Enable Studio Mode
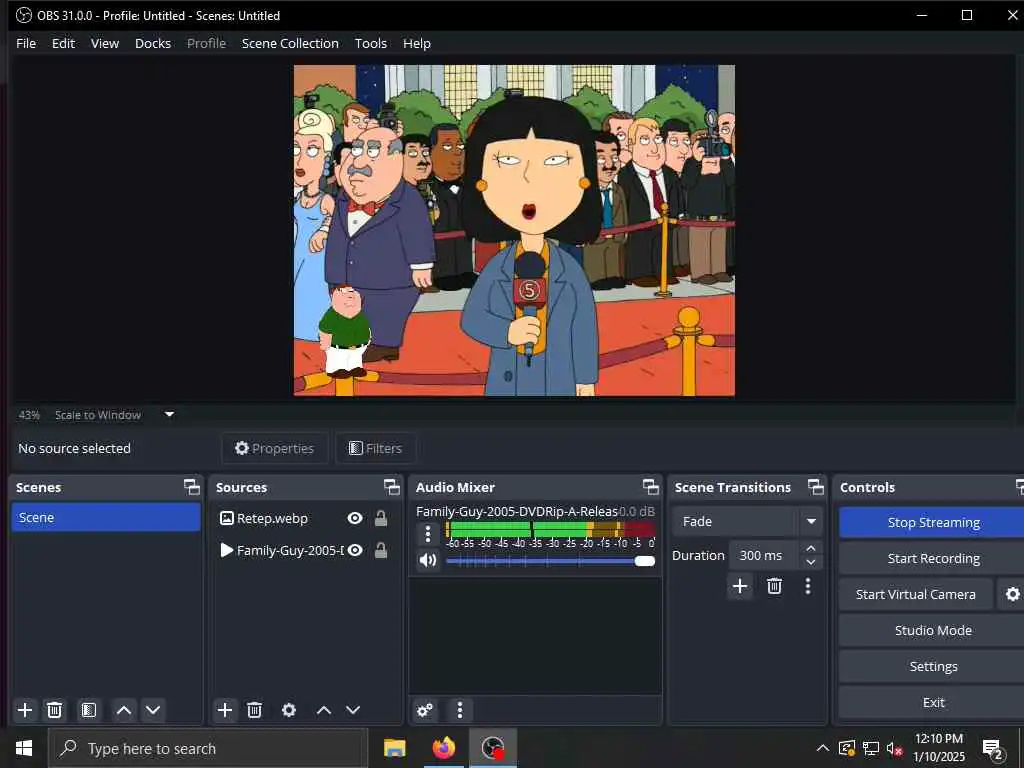Image resolution: width=1024 pixels, height=768 pixels. coord(933,630)
